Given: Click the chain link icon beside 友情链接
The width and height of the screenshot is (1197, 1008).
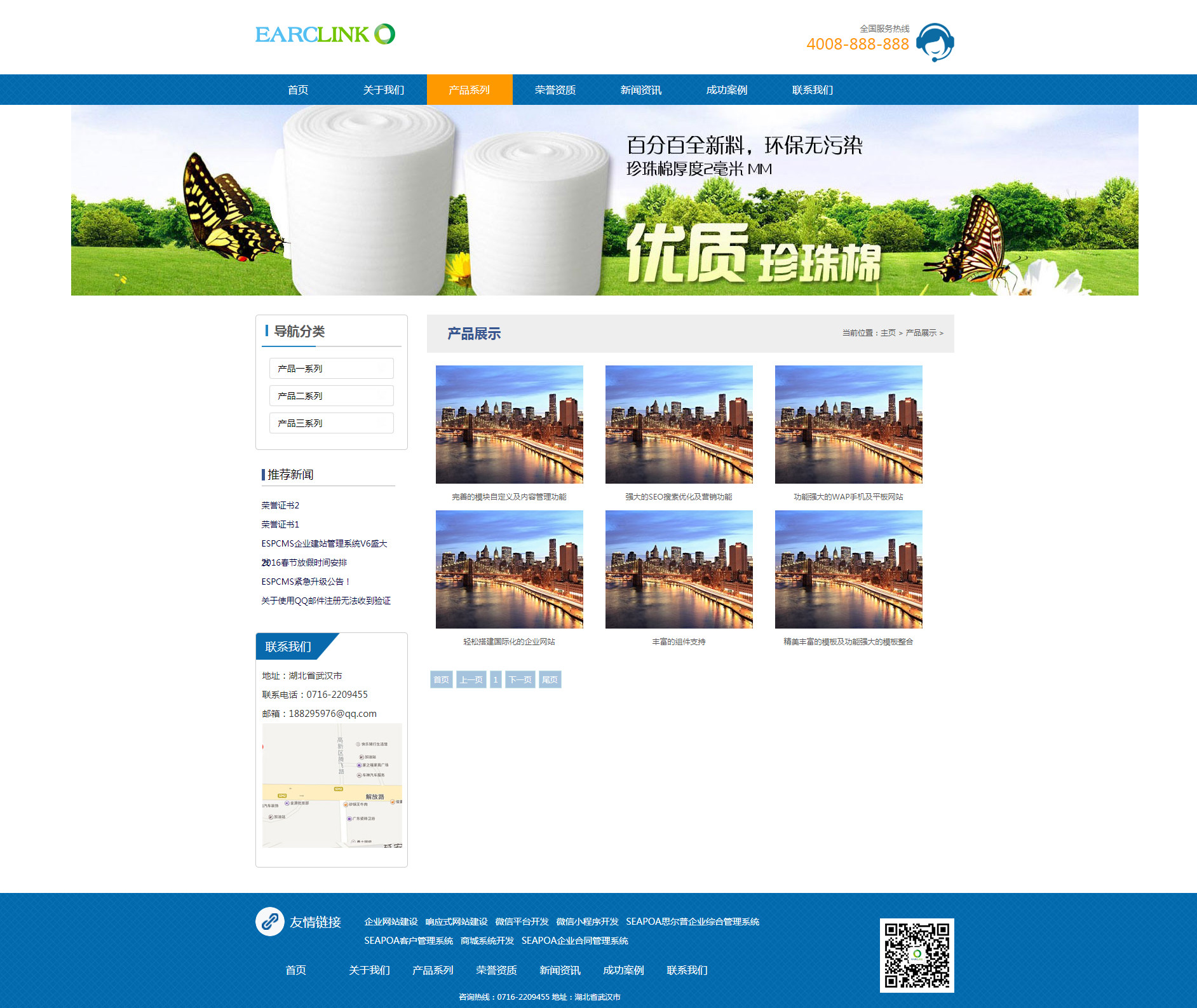Looking at the screenshot, I should tap(270, 922).
